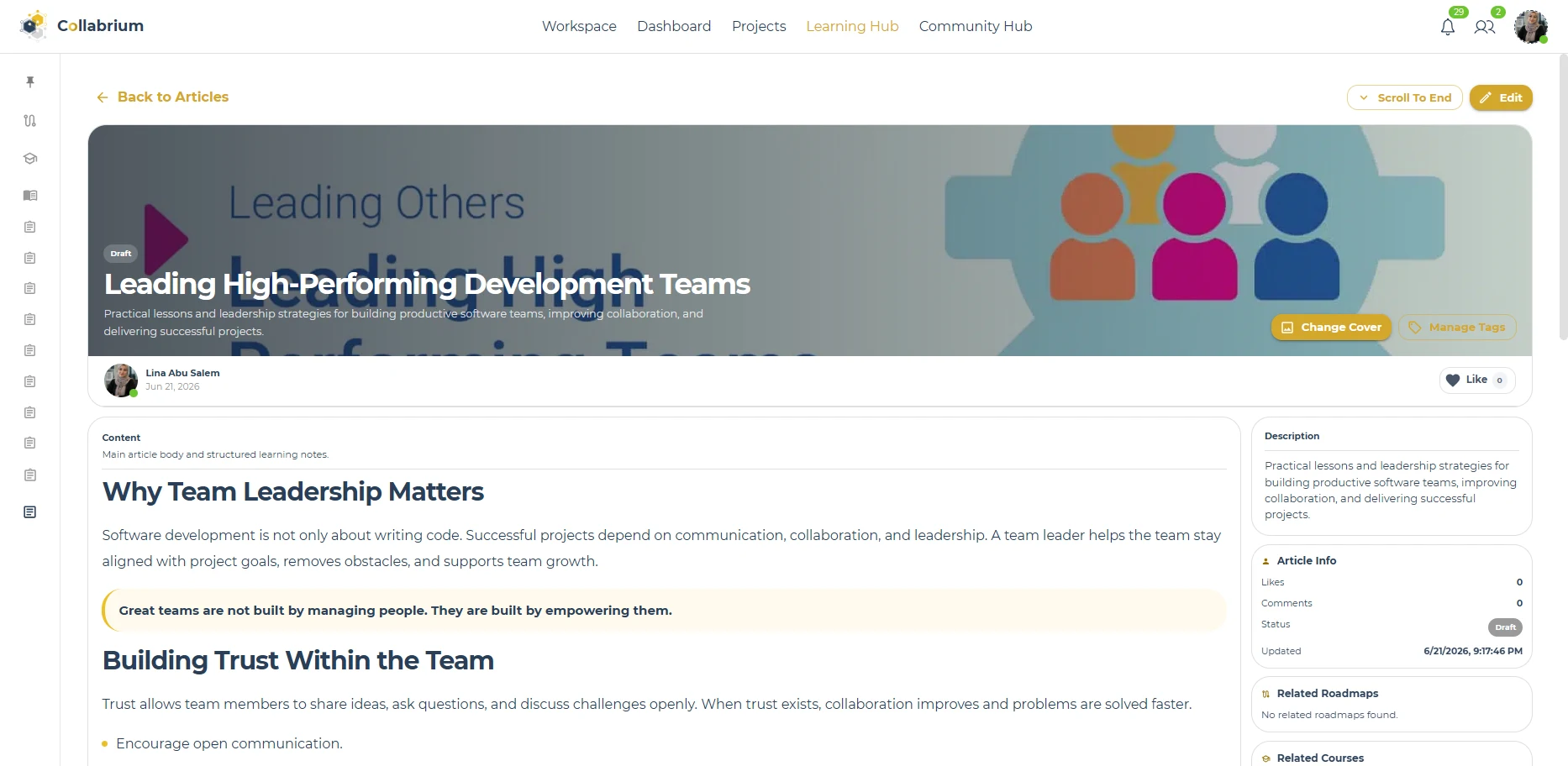Viewport: 1568px width, 766px height.
Task: Open the Manage Tags button
Action: pyautogui.click(x=1457, y=327)
